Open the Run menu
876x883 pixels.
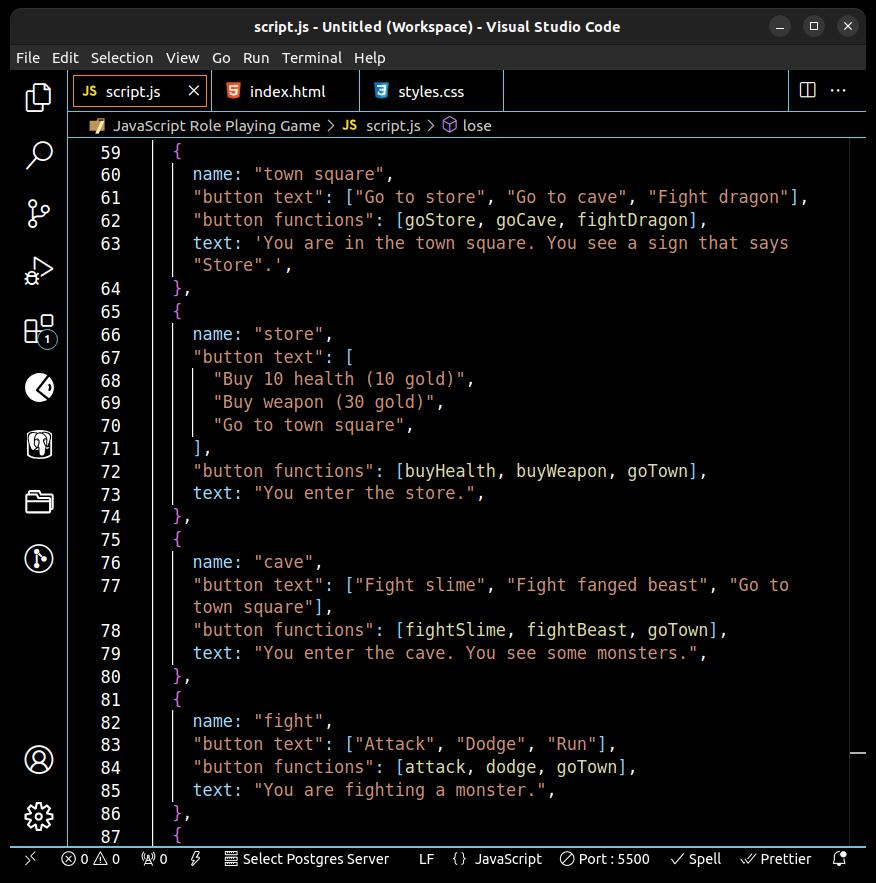pyautogui.click(x=256, y=58)
